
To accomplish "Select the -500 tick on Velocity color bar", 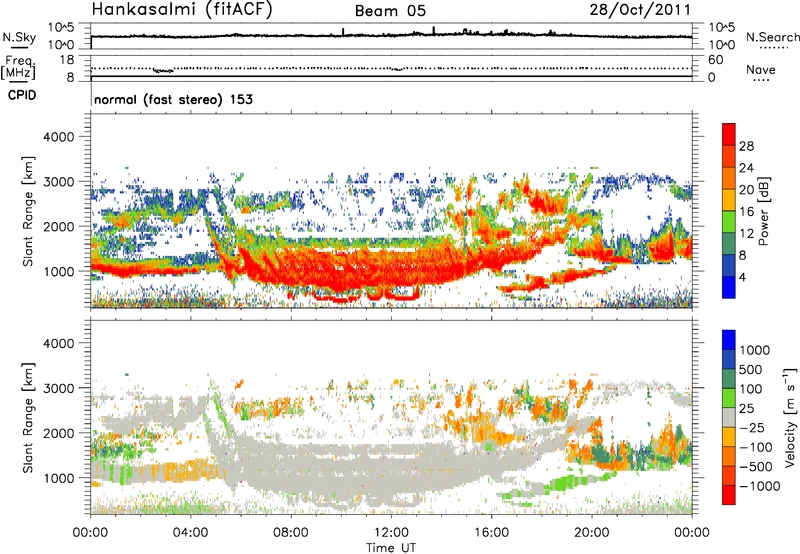I will point(756,467).
